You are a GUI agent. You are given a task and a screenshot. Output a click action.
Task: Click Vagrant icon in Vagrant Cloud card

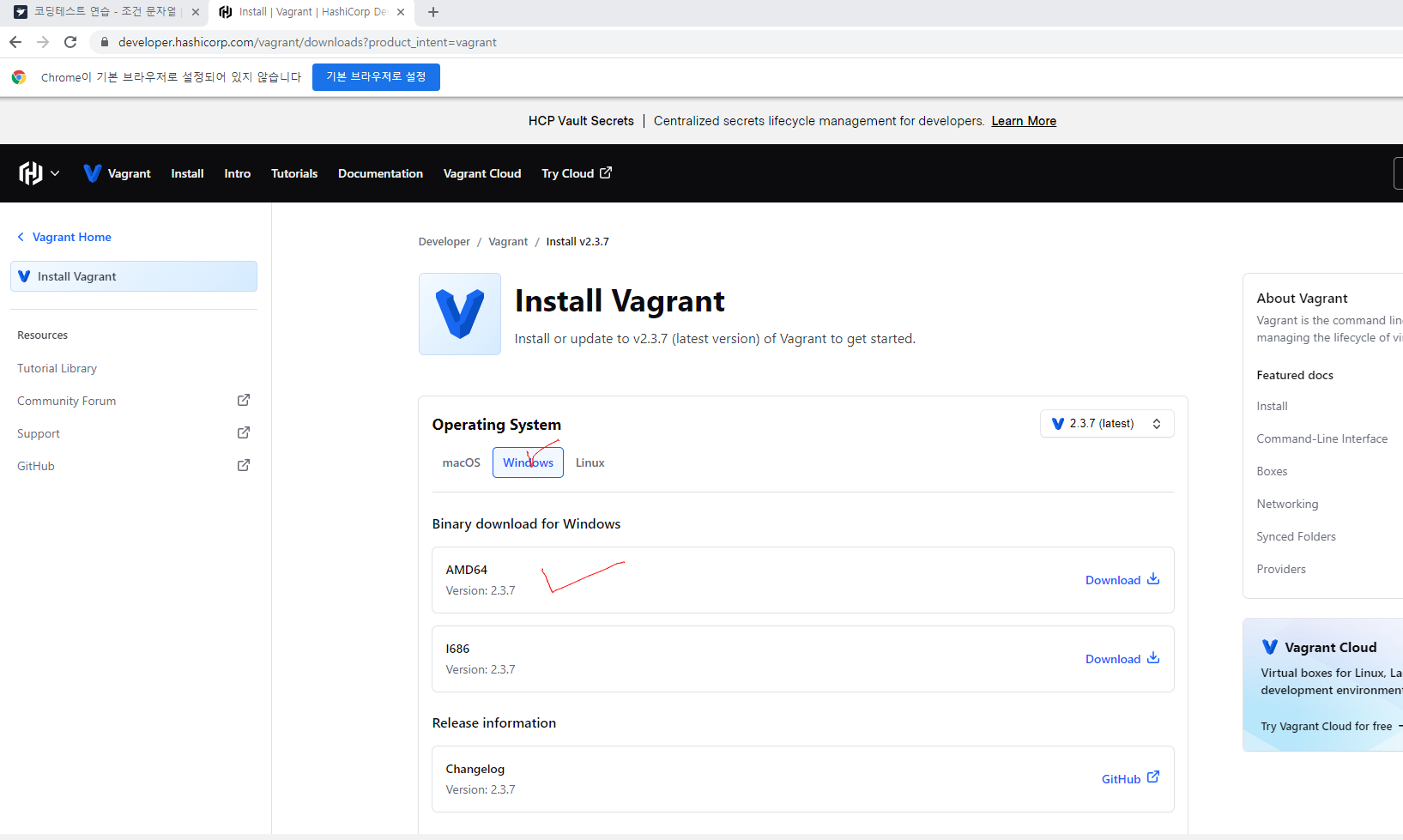click(1270, 647)
